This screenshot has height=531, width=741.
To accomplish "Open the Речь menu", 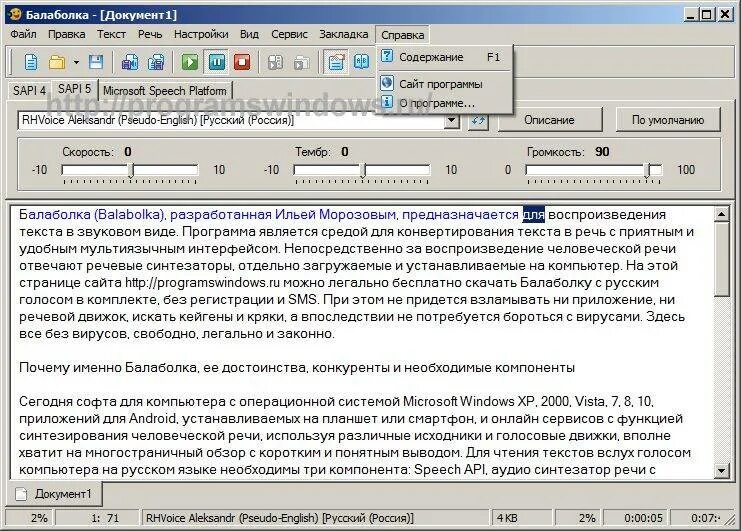I will point(150,34).
